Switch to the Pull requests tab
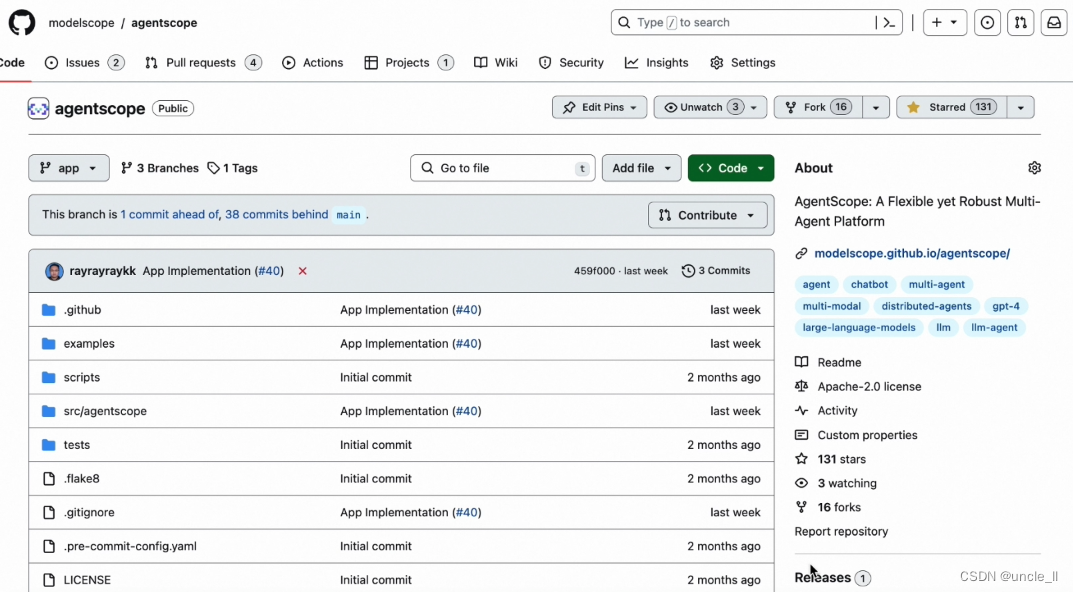 point(203,62)
